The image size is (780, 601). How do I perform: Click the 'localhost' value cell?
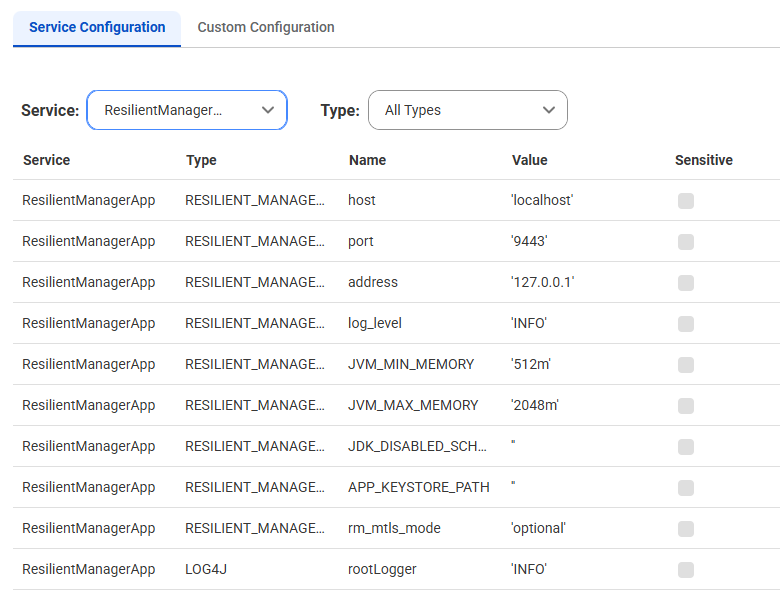coord(542,200)
